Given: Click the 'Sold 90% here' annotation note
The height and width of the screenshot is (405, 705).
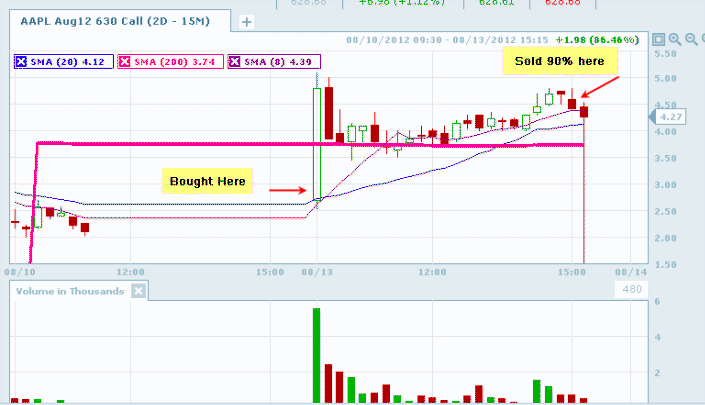Looking at the screenshot, I should (560, 61).
